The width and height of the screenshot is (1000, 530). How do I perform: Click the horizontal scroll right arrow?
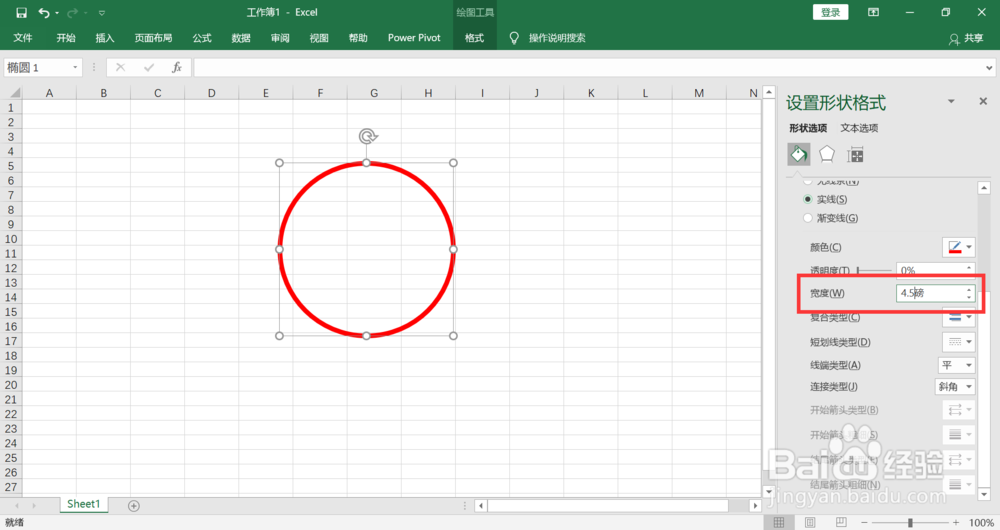coord(756,505)
